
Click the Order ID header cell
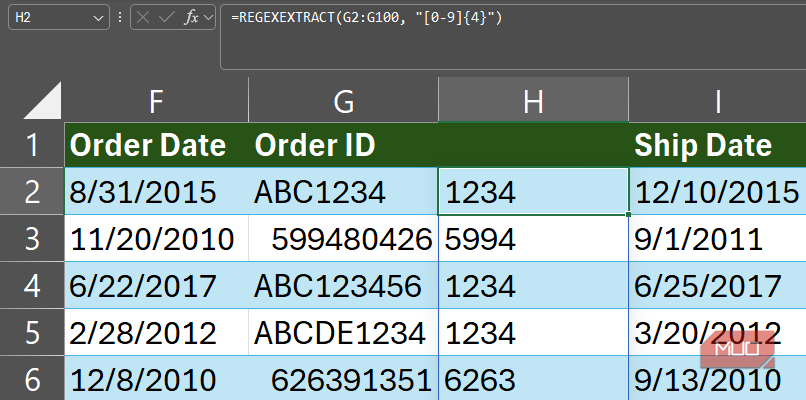point(343,145)
